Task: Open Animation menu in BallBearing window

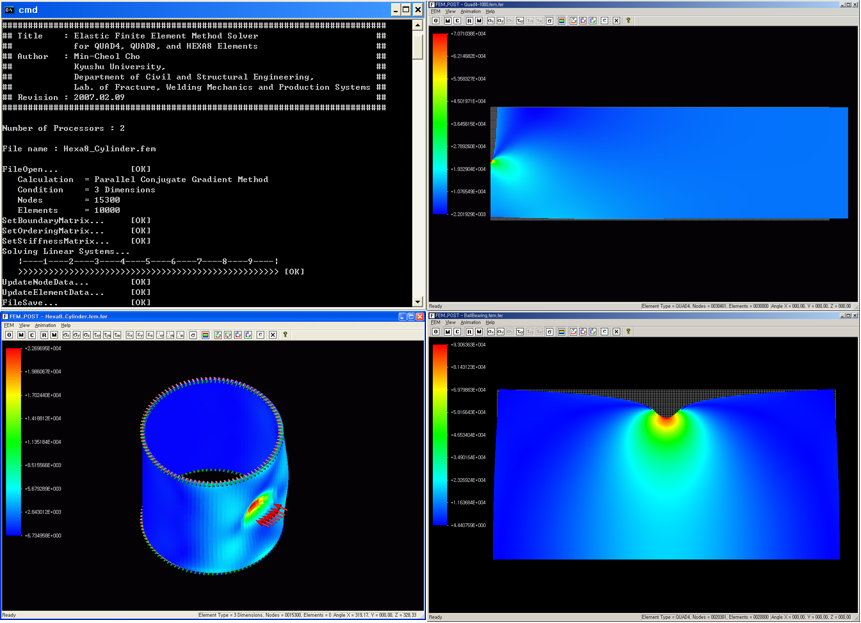Action: pos(470,322)
